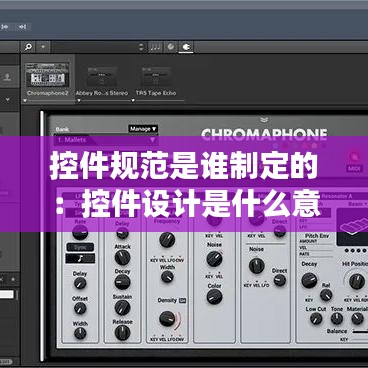
Task: Click the Rel knob
Action: click(326, 295)
